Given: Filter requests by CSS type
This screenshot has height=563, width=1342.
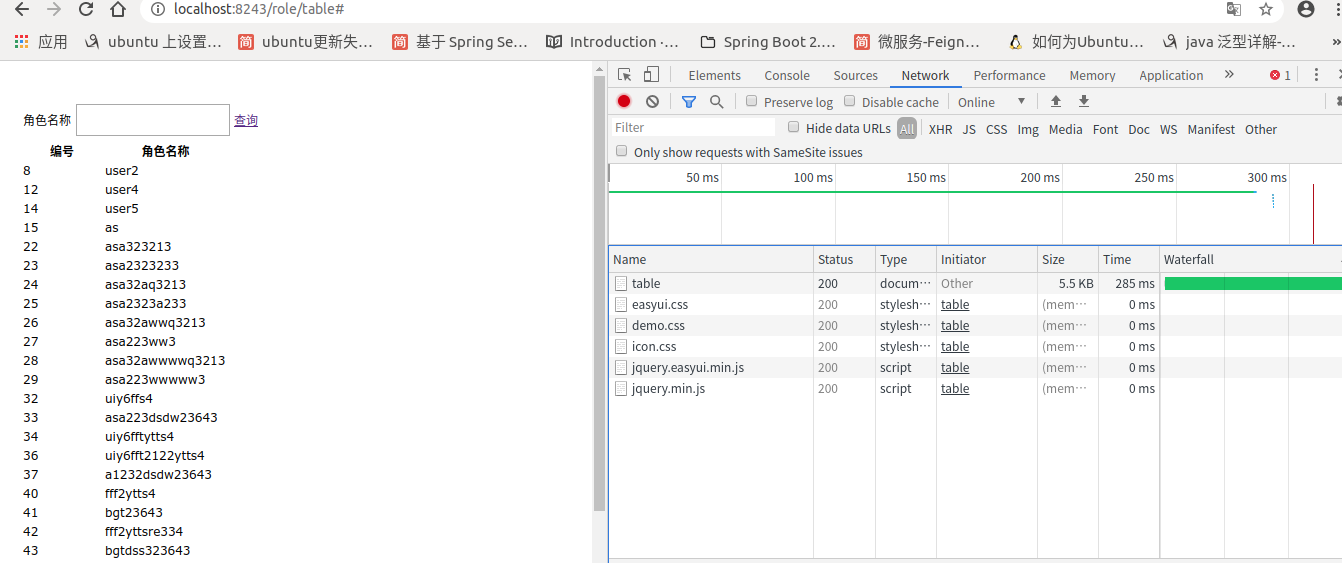Looking at the screenshot, I should click(x=997, y=129).
